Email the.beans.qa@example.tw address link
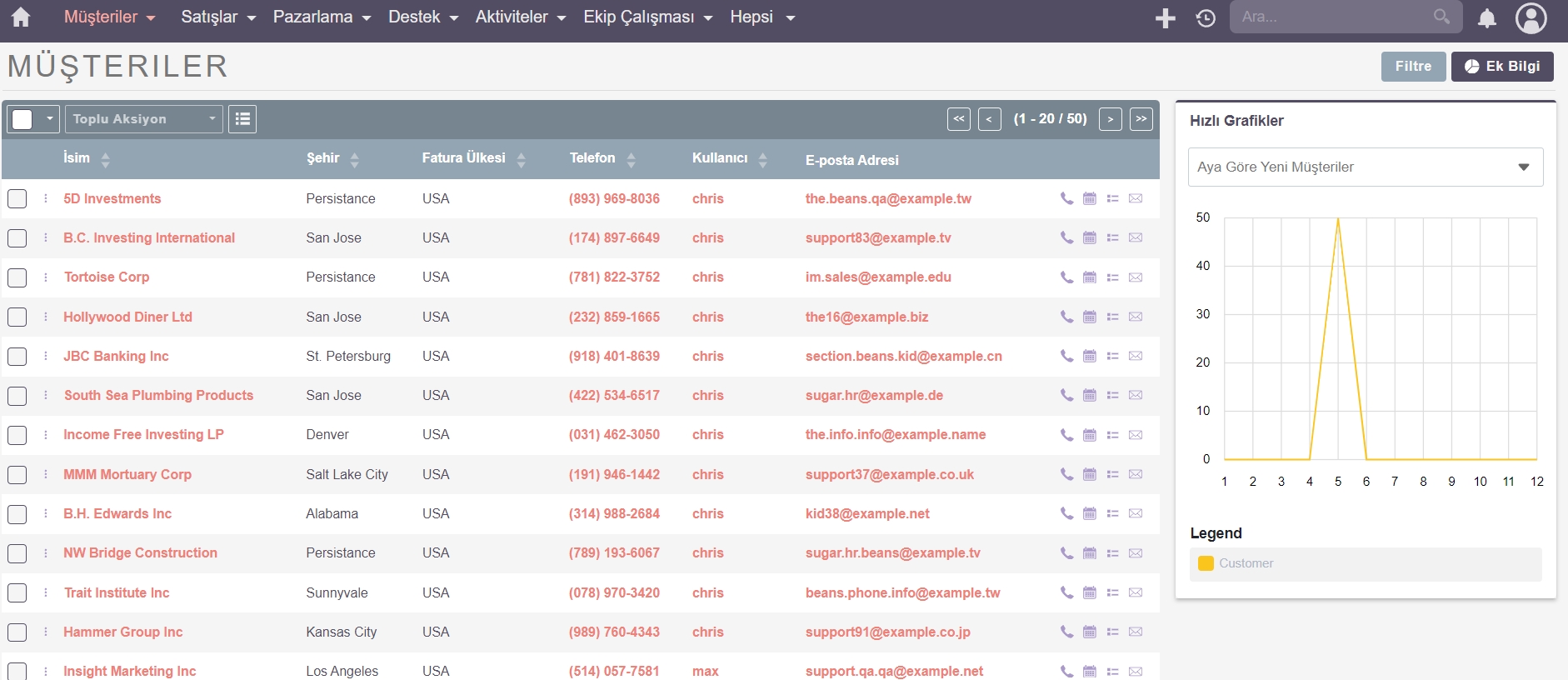Image resolution: width=1568 pixels, height=680 pixels. coord(888,198)
